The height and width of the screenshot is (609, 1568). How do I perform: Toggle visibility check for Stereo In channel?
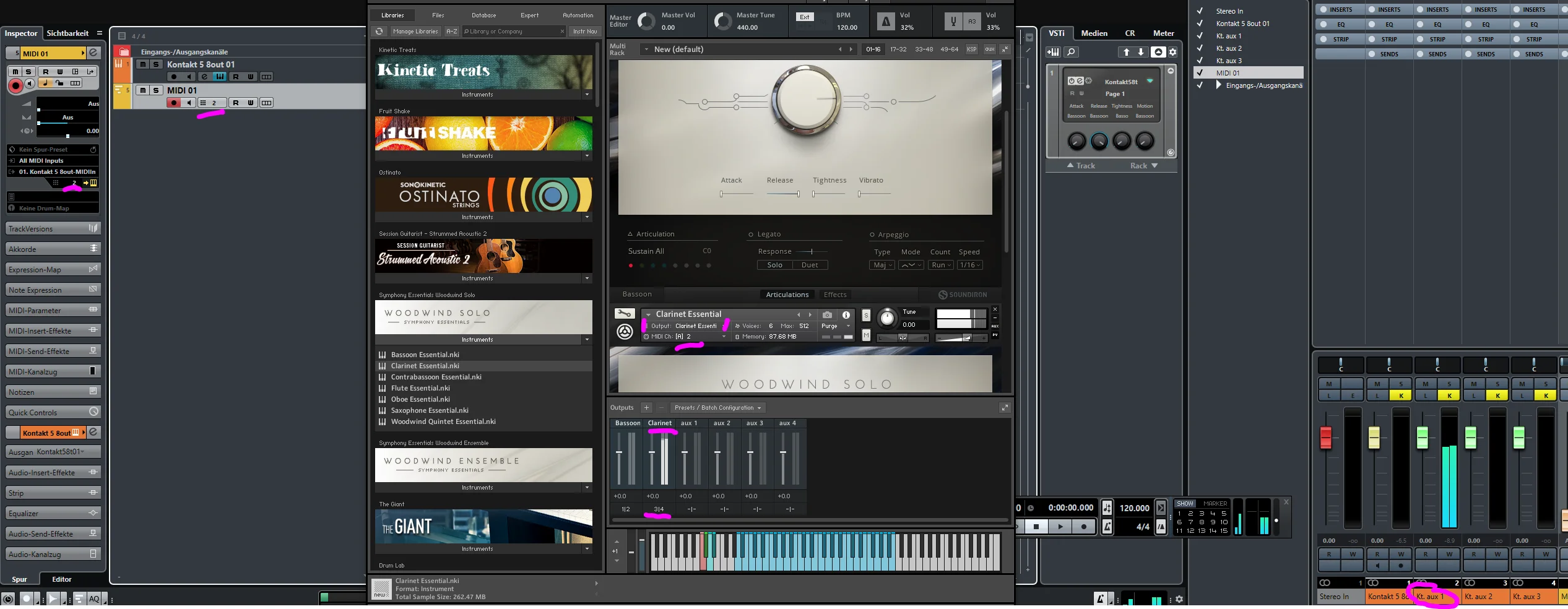click(1200, 11)
